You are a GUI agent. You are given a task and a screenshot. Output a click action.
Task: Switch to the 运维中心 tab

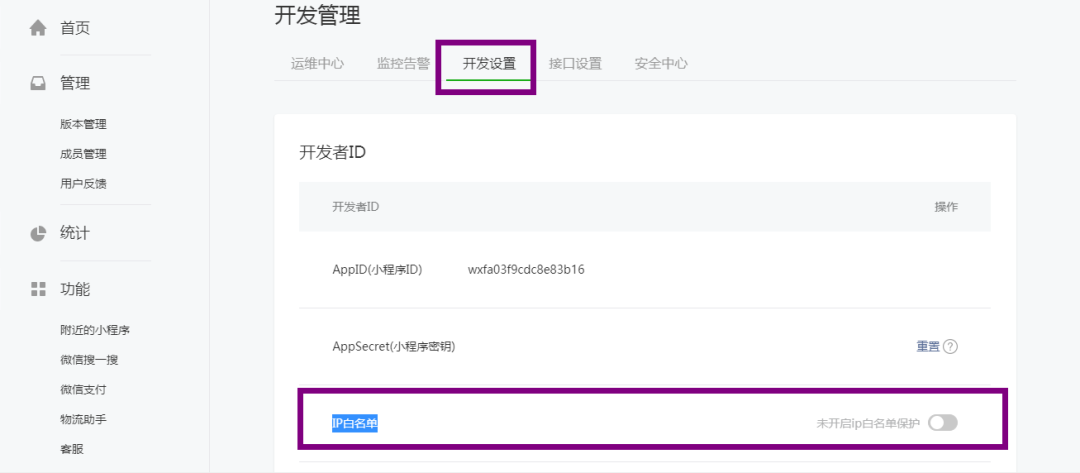click(x=318, y=64)
